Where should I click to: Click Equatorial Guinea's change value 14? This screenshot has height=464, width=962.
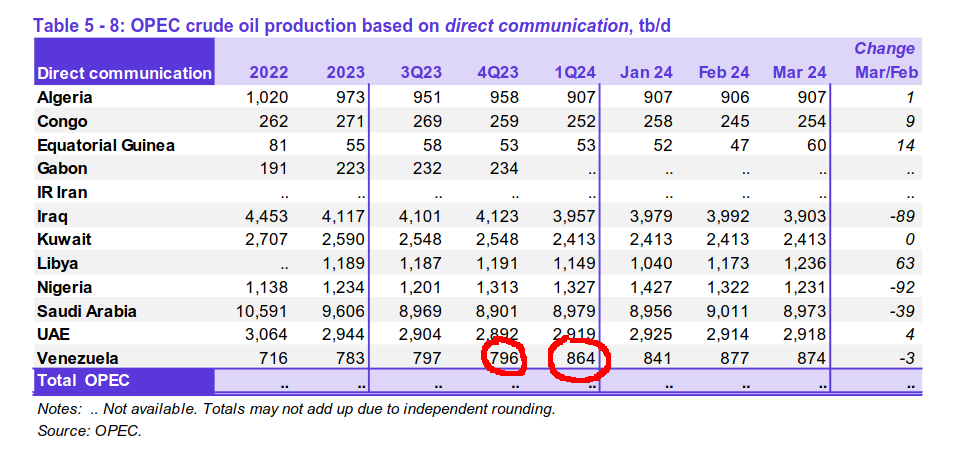[x=906, y=145]
